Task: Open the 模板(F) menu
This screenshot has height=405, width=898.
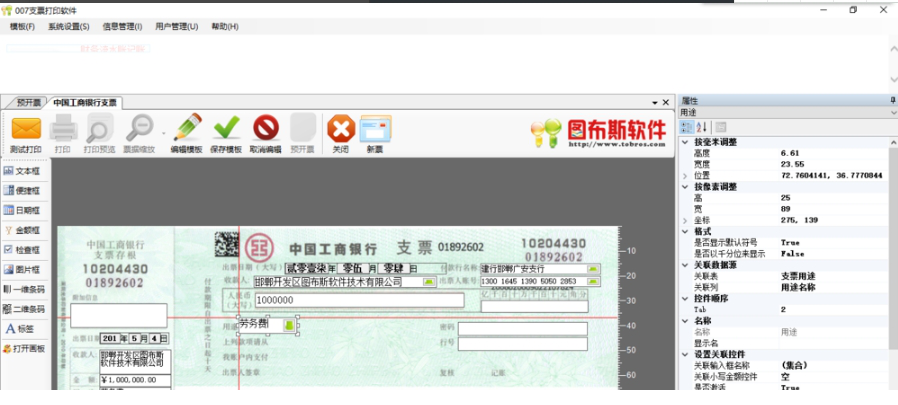Action: [22, 26]
